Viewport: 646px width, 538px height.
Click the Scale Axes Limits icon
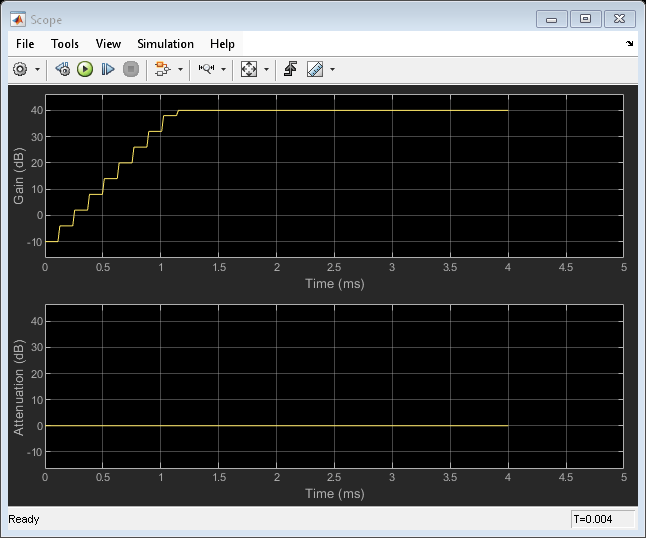[x=249, y=69]
